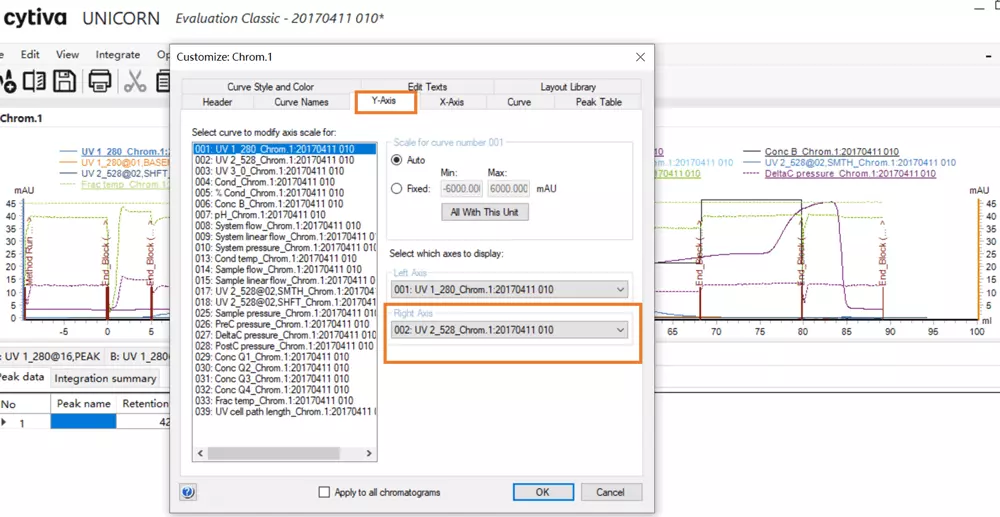Image resolution: width=1000 pixels, height=517 pixels.
Task: Select 007: pH_Chrom curve in list
Action: click(260, 215)
